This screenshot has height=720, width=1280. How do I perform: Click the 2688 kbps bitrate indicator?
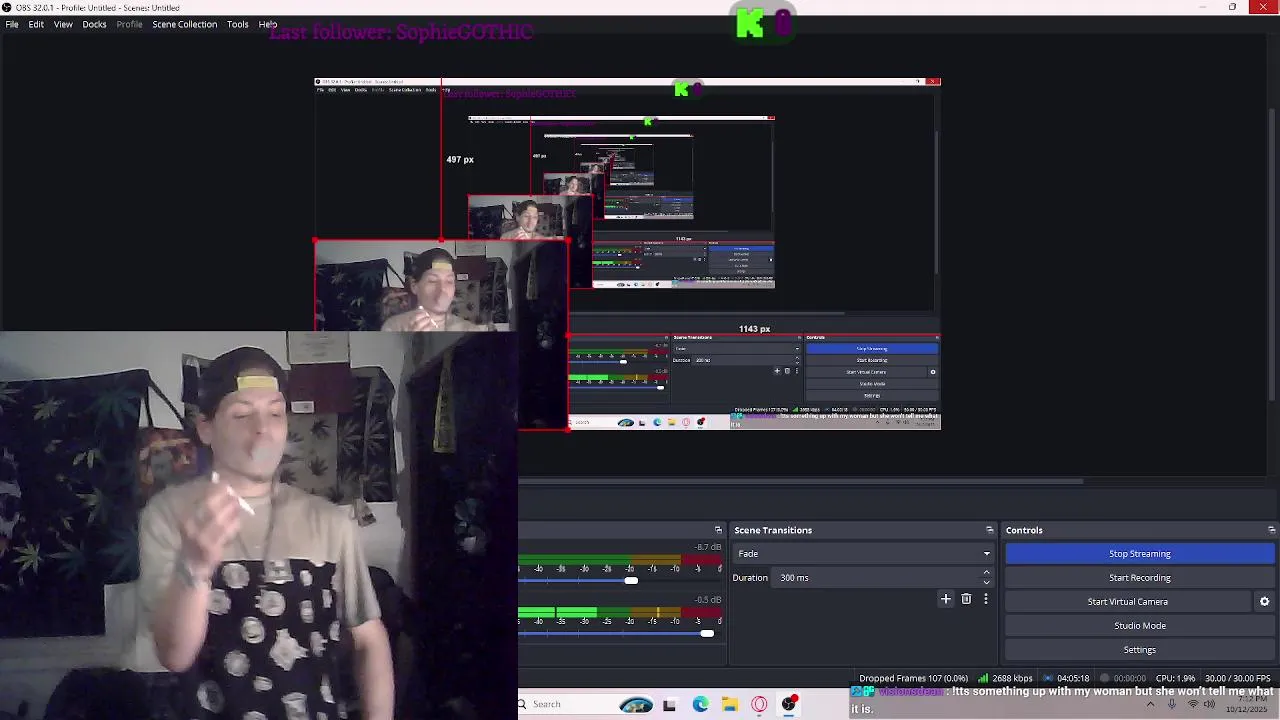[x=1005, y=678]
